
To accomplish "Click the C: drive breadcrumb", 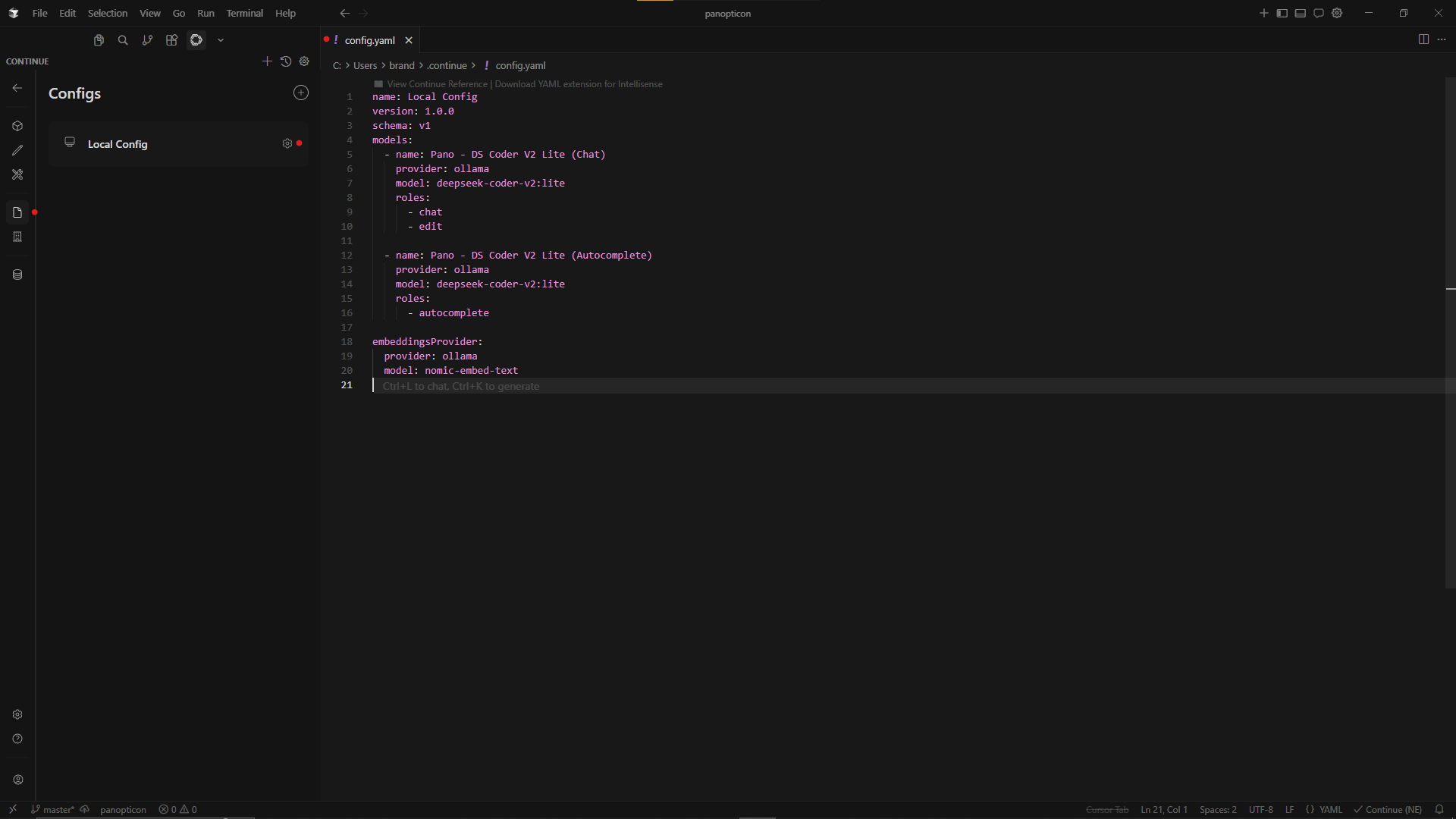I will 337,65.
